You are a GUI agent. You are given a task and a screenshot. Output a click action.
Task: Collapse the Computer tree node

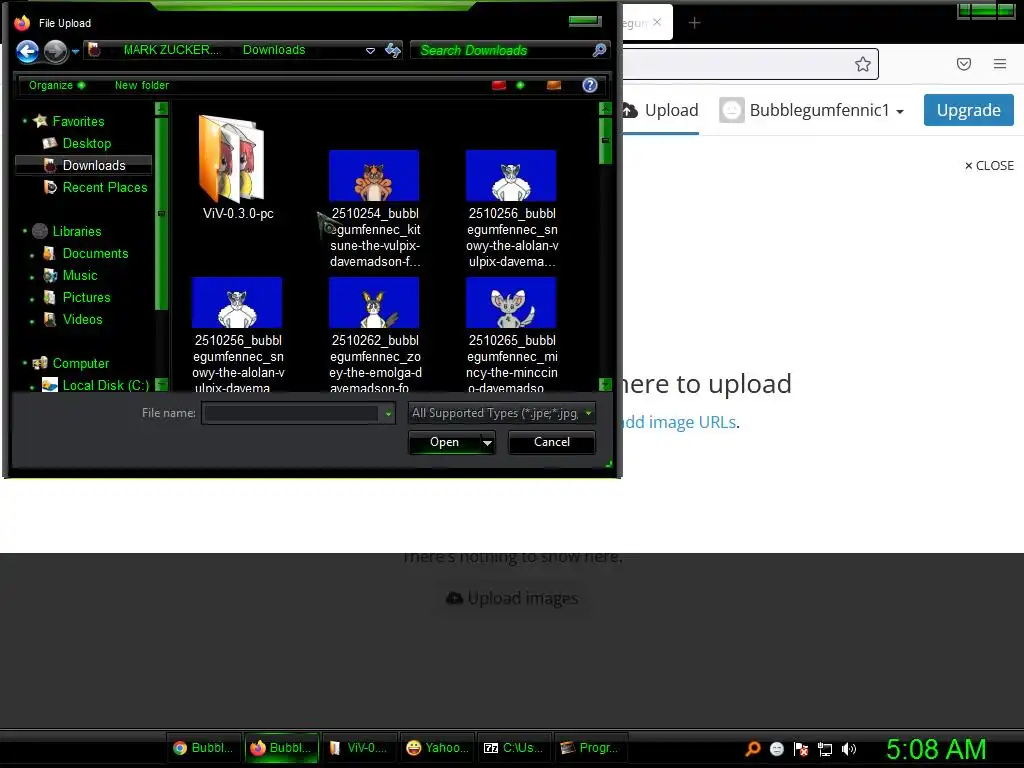pyautogui.click(x=25, y=362)
